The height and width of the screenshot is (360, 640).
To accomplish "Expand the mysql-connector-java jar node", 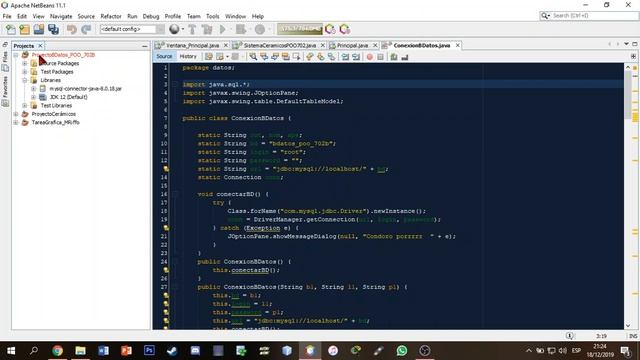I will 33,89.
